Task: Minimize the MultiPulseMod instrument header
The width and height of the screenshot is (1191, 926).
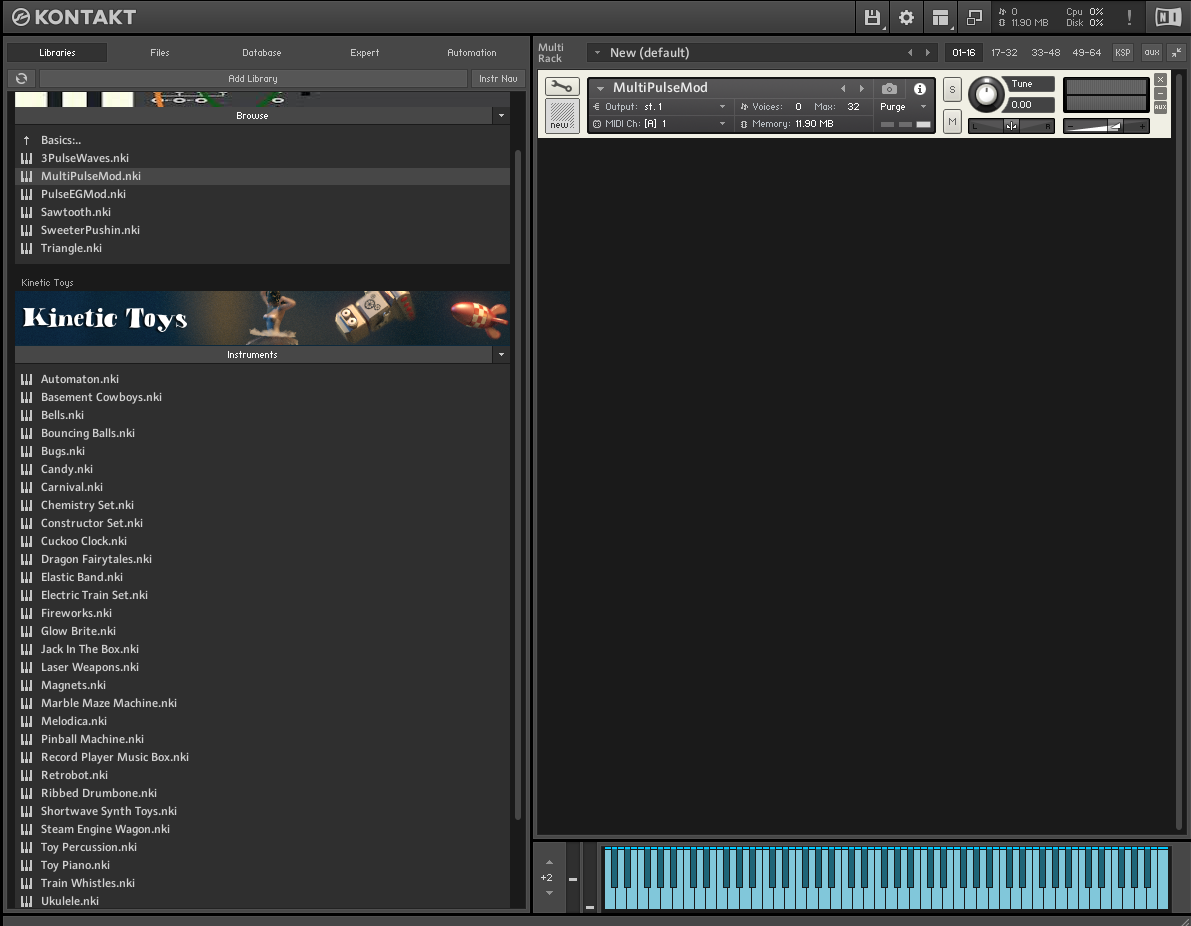Action: (1160, 93)
